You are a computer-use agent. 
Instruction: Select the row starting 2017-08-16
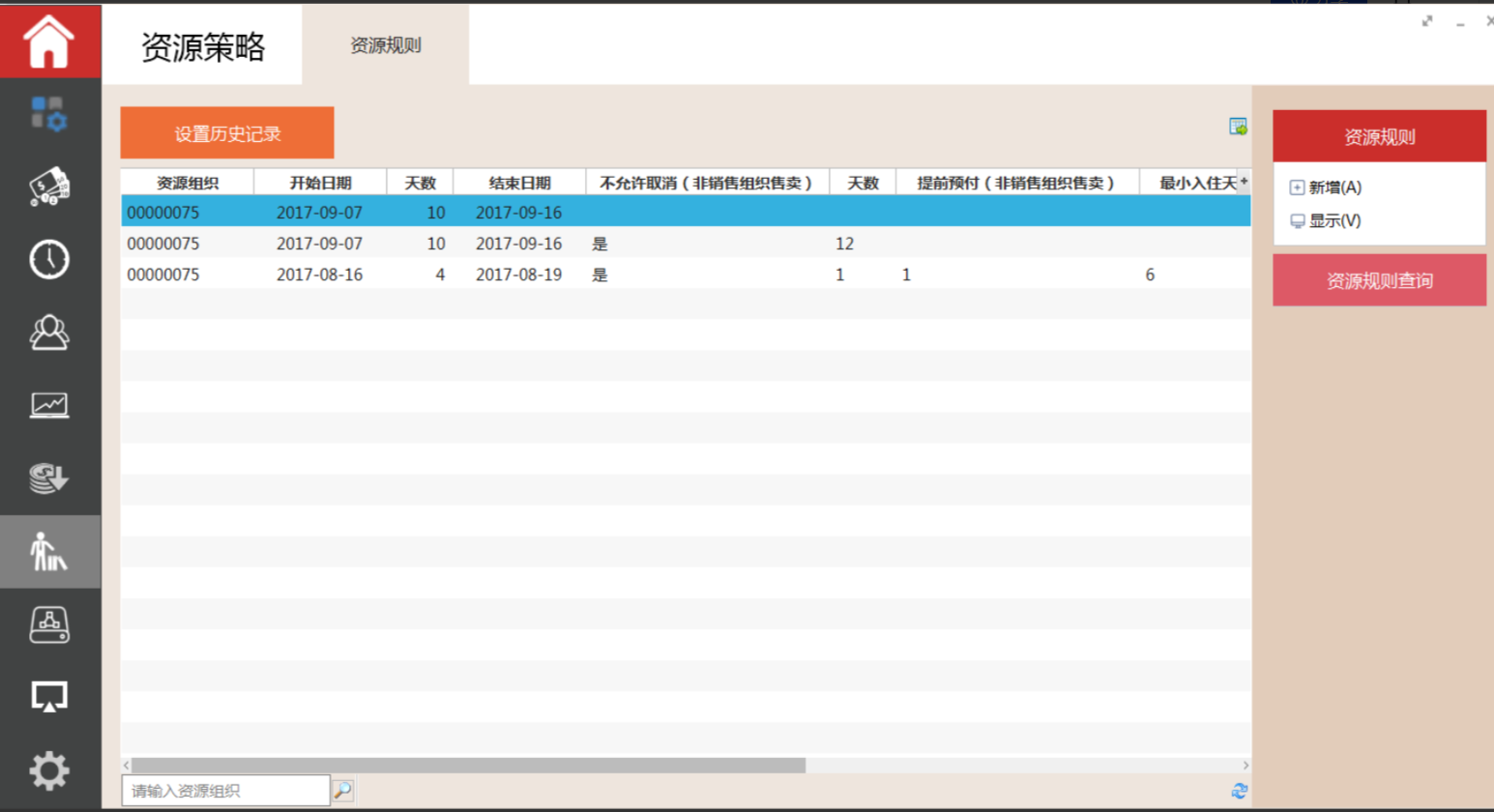point(319,275)
